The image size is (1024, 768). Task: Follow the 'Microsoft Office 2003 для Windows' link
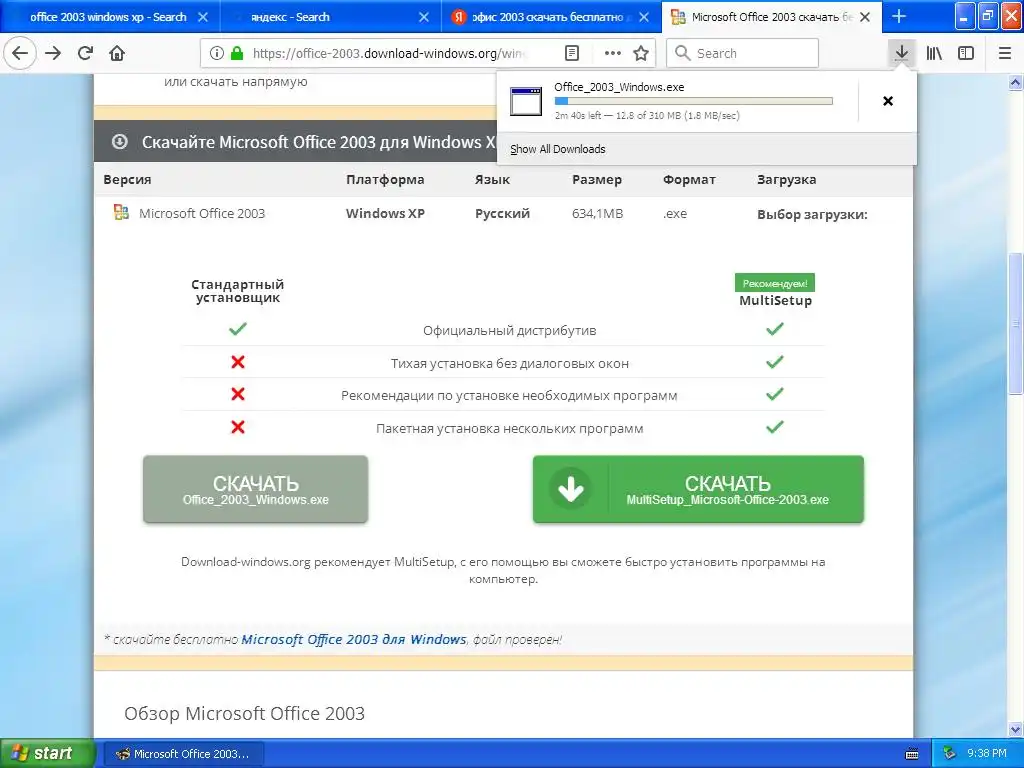[354, 639]
